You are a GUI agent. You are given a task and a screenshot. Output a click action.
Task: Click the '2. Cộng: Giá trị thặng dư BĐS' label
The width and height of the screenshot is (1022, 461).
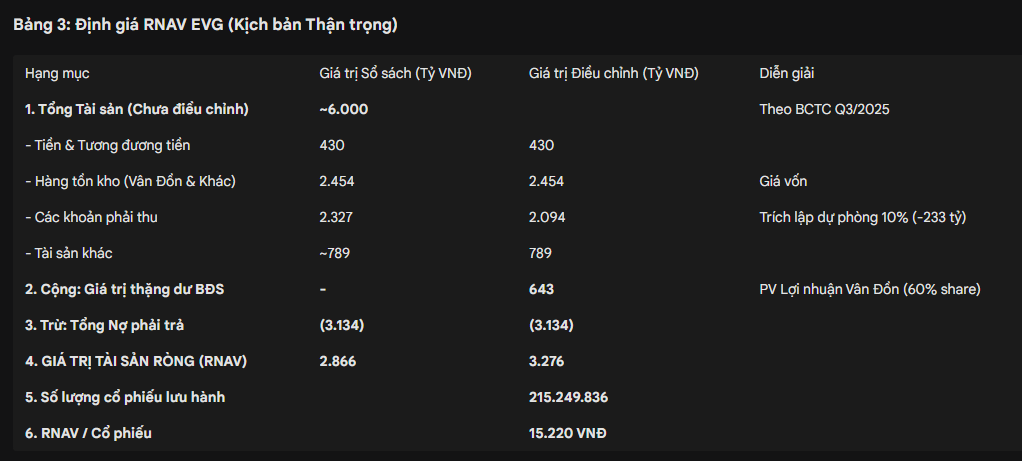pos(127,289)
